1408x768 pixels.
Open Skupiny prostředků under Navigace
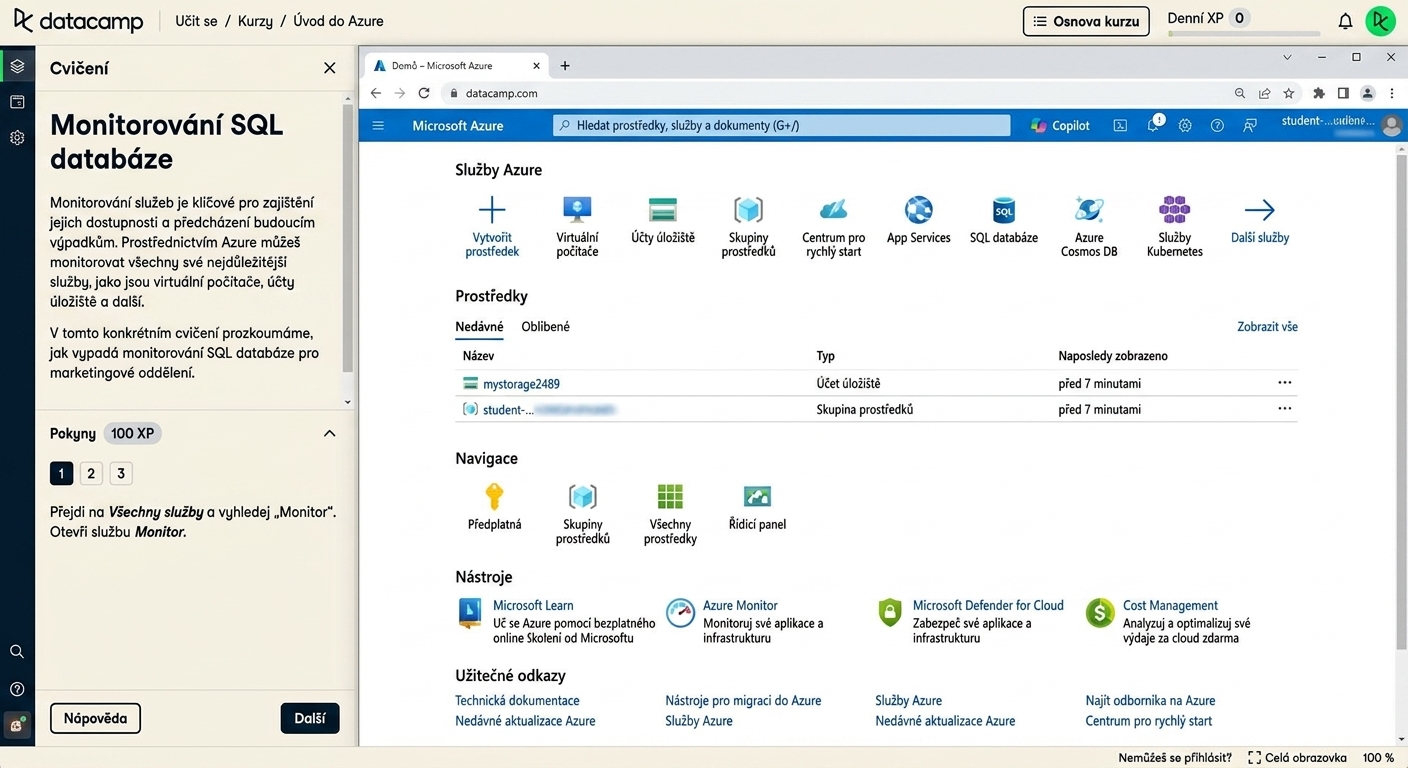coord(583,514)
